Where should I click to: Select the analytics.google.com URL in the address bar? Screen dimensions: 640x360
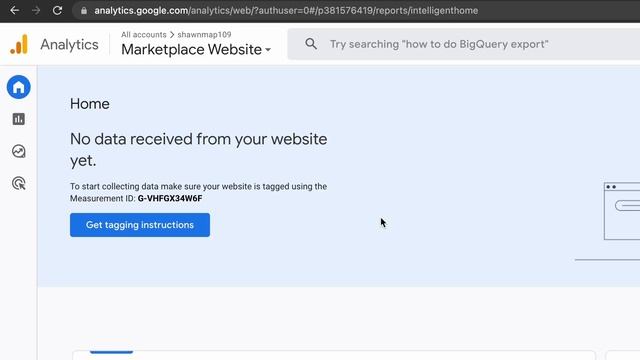tap(286, 11)
